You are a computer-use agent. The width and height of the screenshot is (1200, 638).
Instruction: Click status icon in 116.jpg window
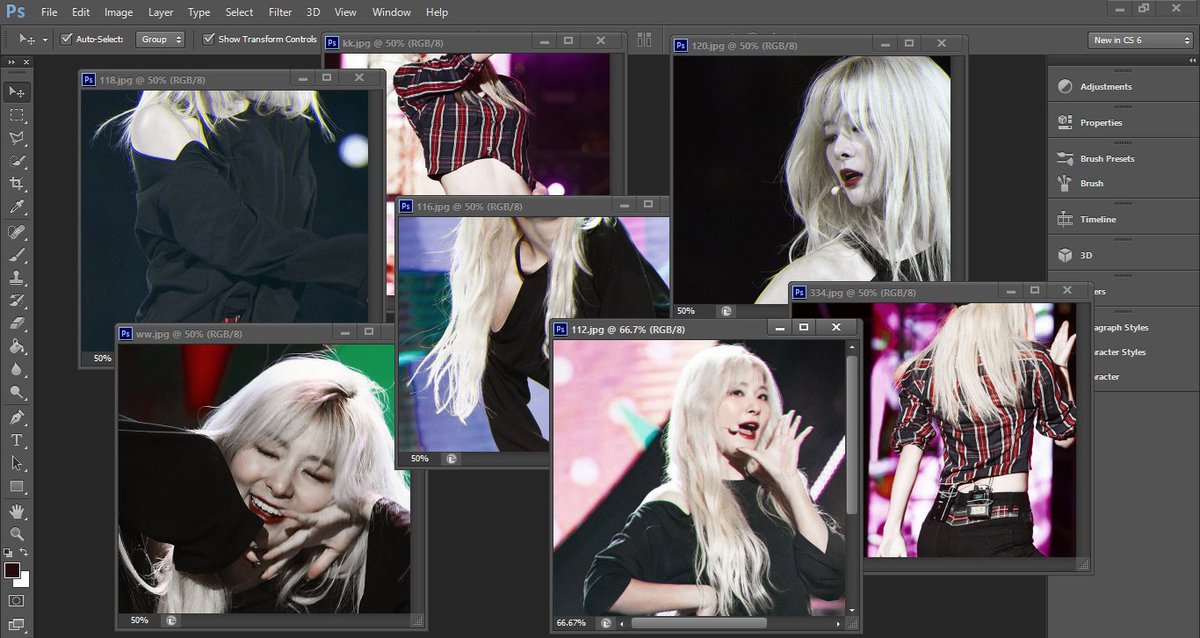click(451, 459)
